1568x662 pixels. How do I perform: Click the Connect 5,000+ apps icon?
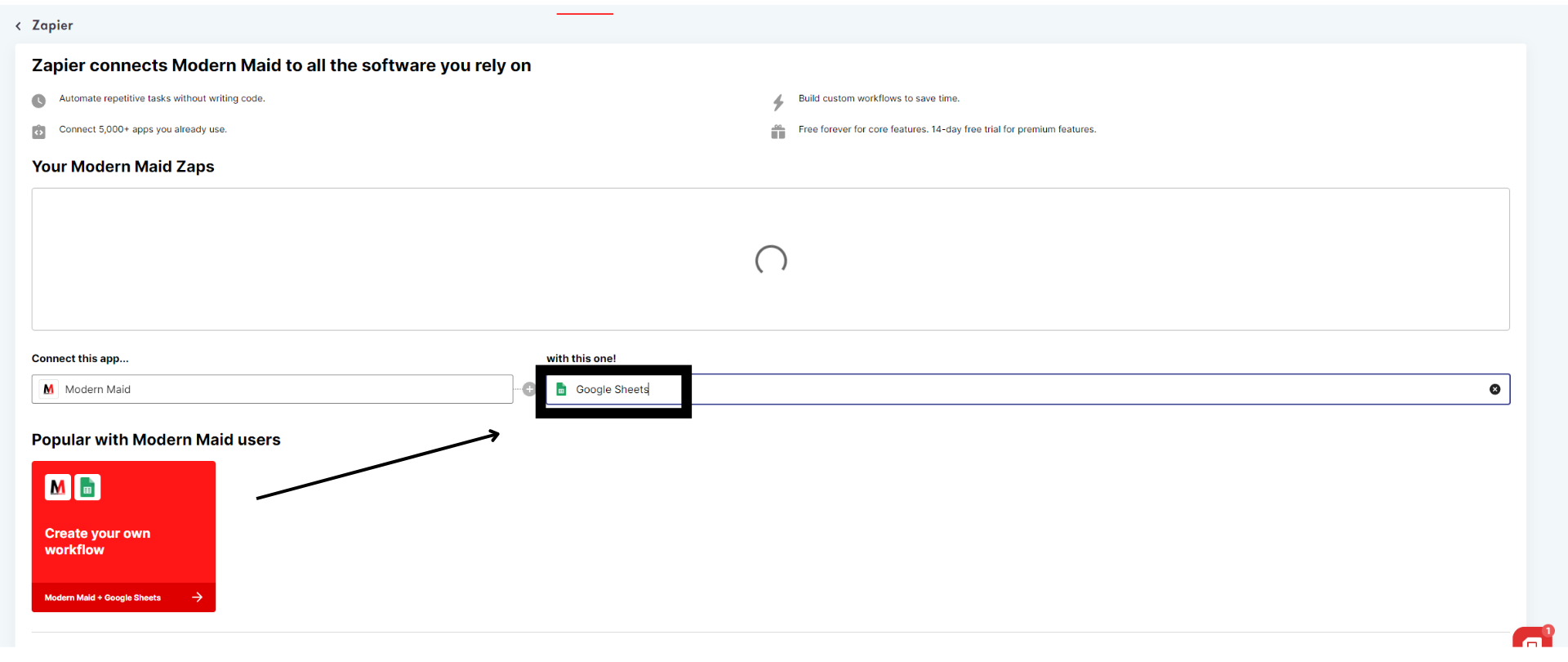point(38,132)
